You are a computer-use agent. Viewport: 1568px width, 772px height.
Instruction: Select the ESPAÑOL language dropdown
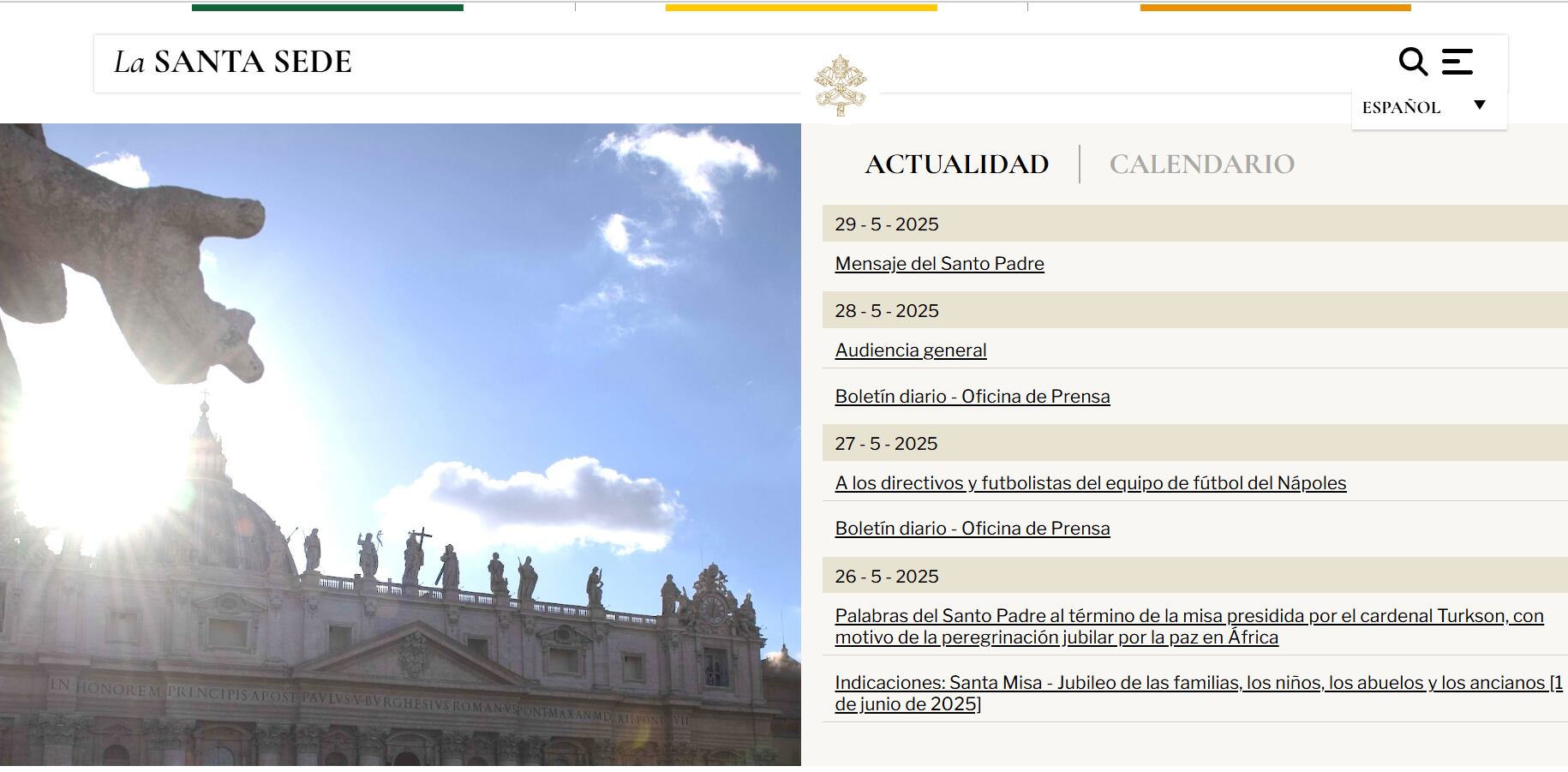1402,106
